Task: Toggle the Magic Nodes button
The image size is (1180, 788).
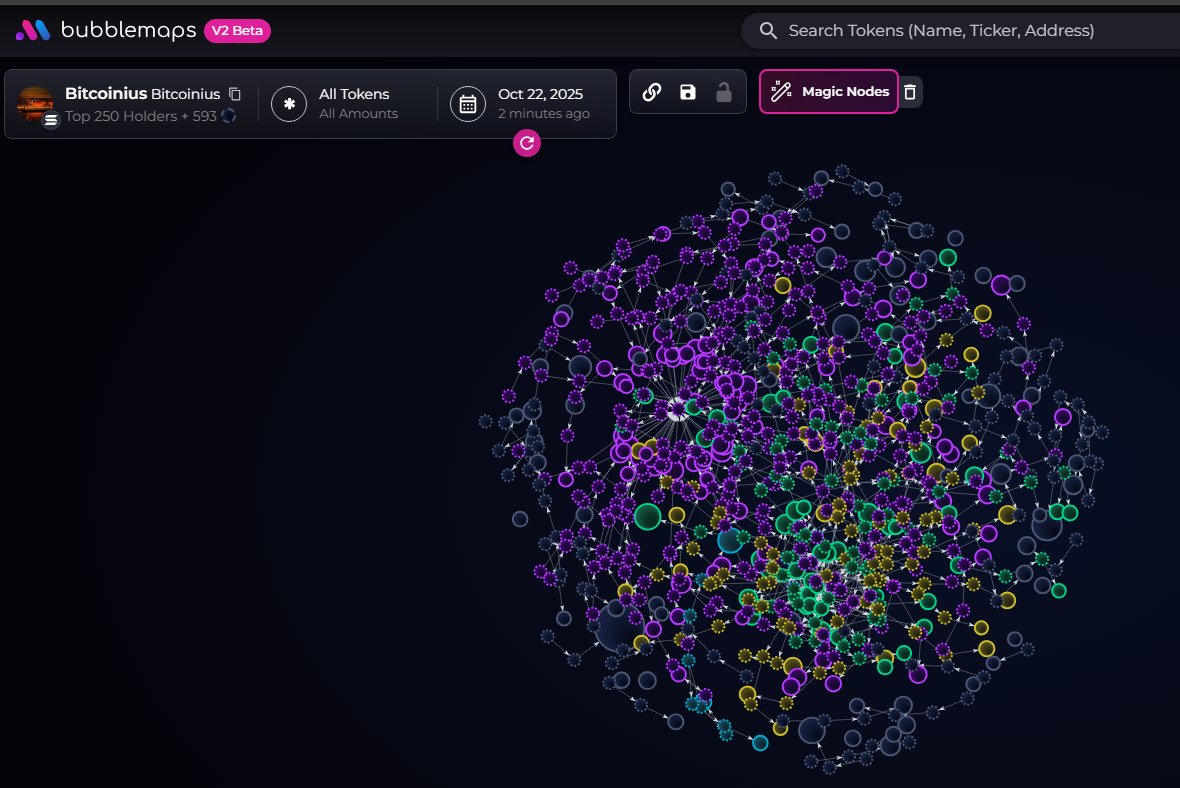Action: point(829,92)
